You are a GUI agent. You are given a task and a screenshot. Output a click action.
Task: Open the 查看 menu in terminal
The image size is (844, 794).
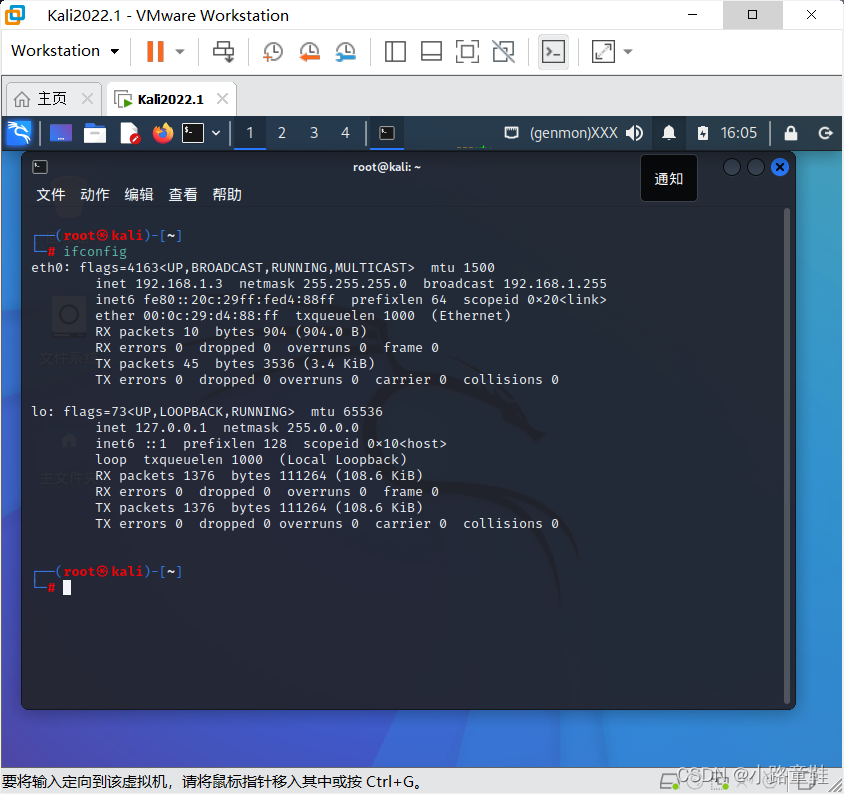click(183, 194)
